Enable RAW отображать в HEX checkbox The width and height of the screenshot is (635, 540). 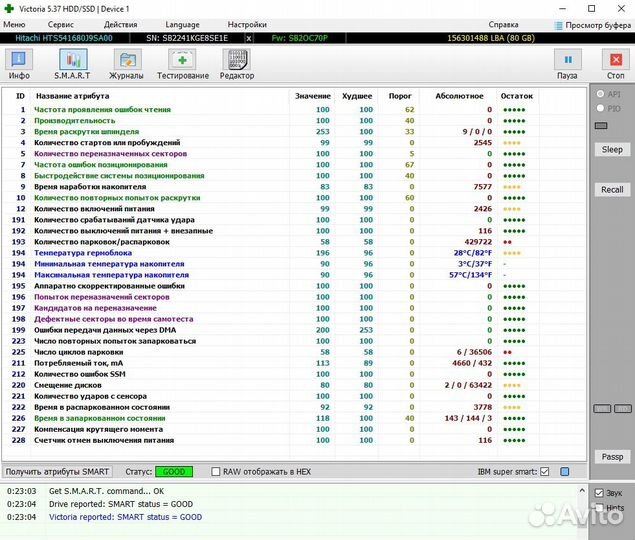point(216,471)
